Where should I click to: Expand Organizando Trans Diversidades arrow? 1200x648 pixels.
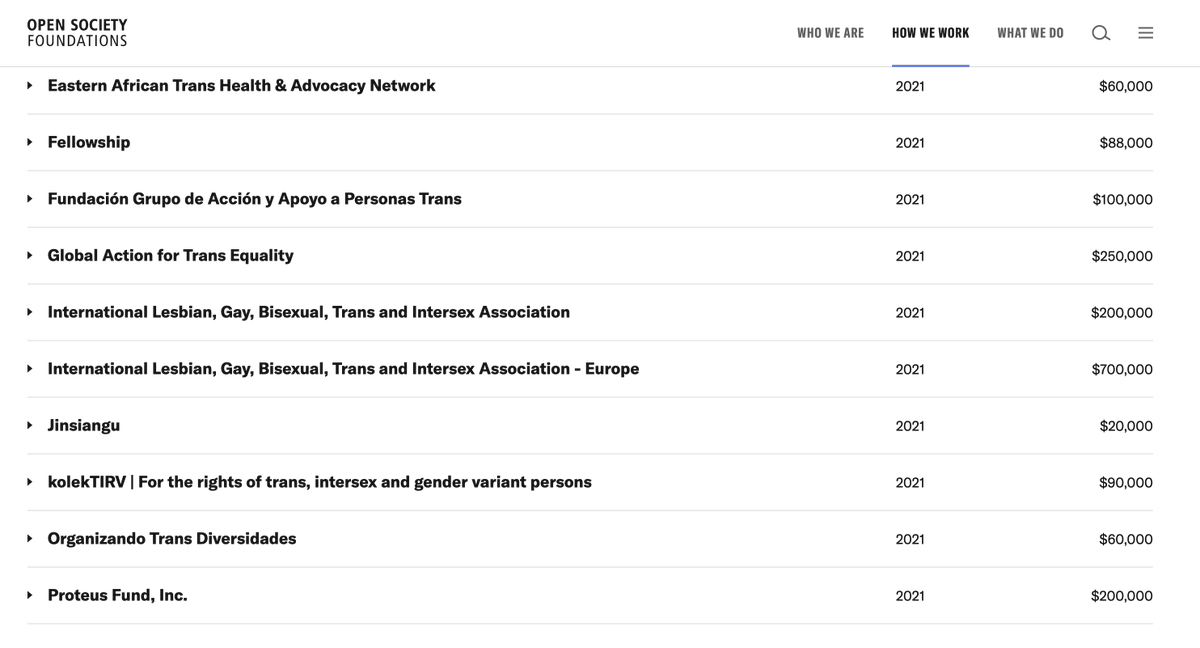[x=30, y=539]
